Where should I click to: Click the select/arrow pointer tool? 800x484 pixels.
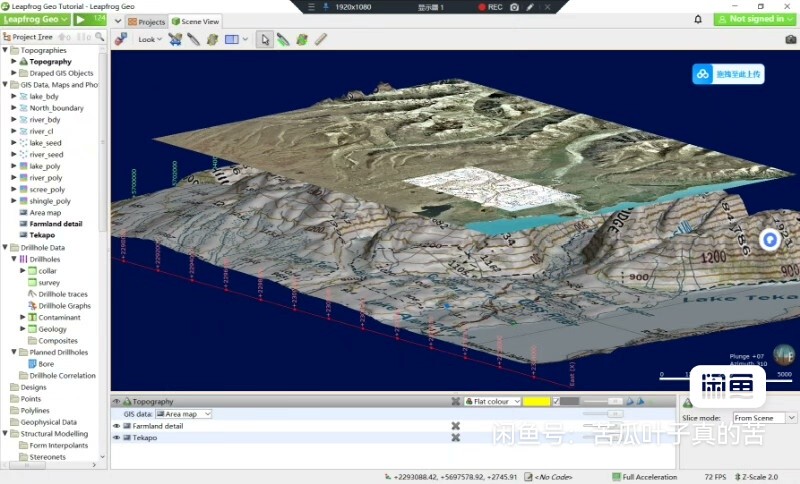[x=264, y=39]
